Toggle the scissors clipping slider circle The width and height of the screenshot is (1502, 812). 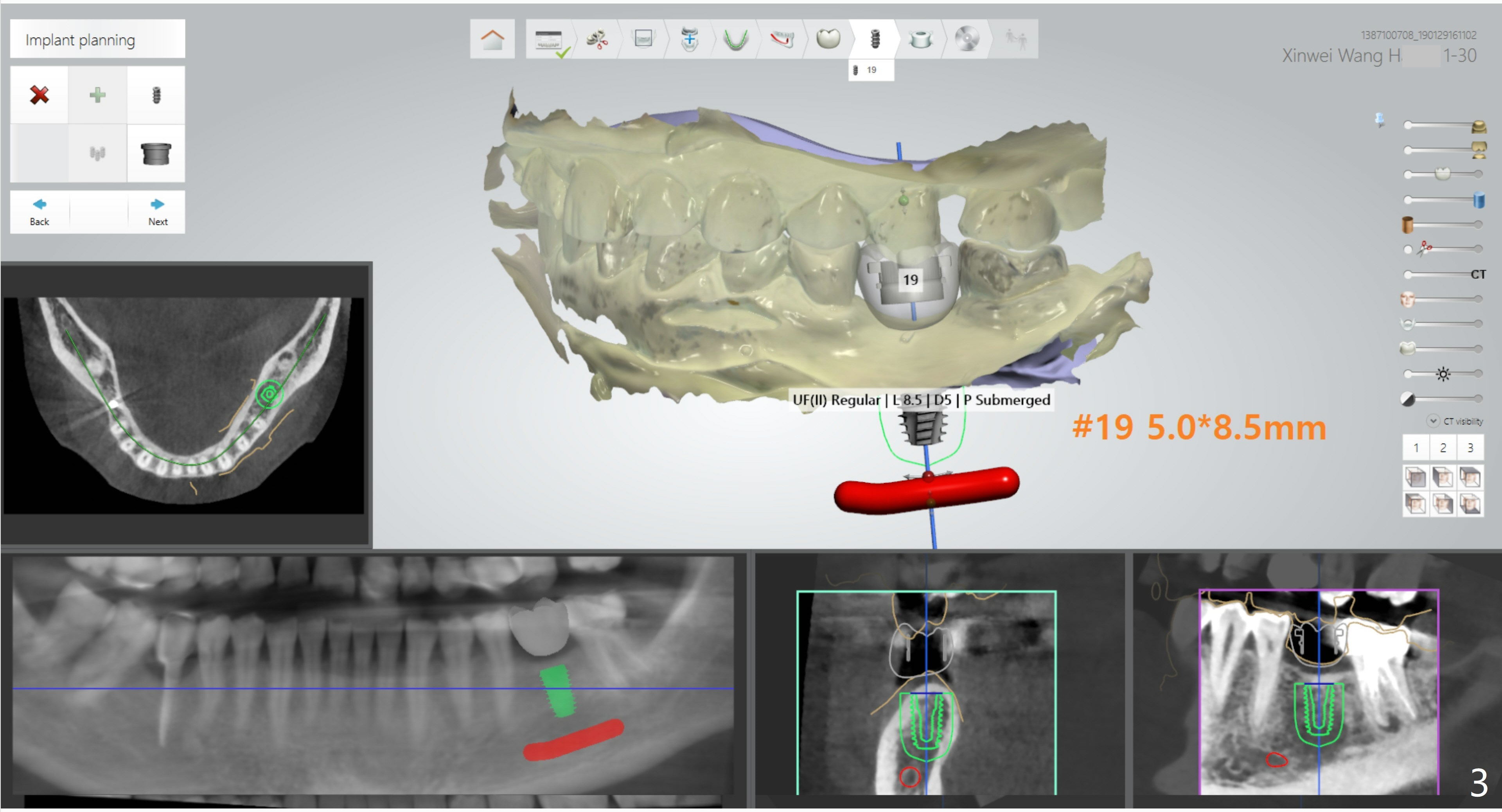tap(1408, 250)
